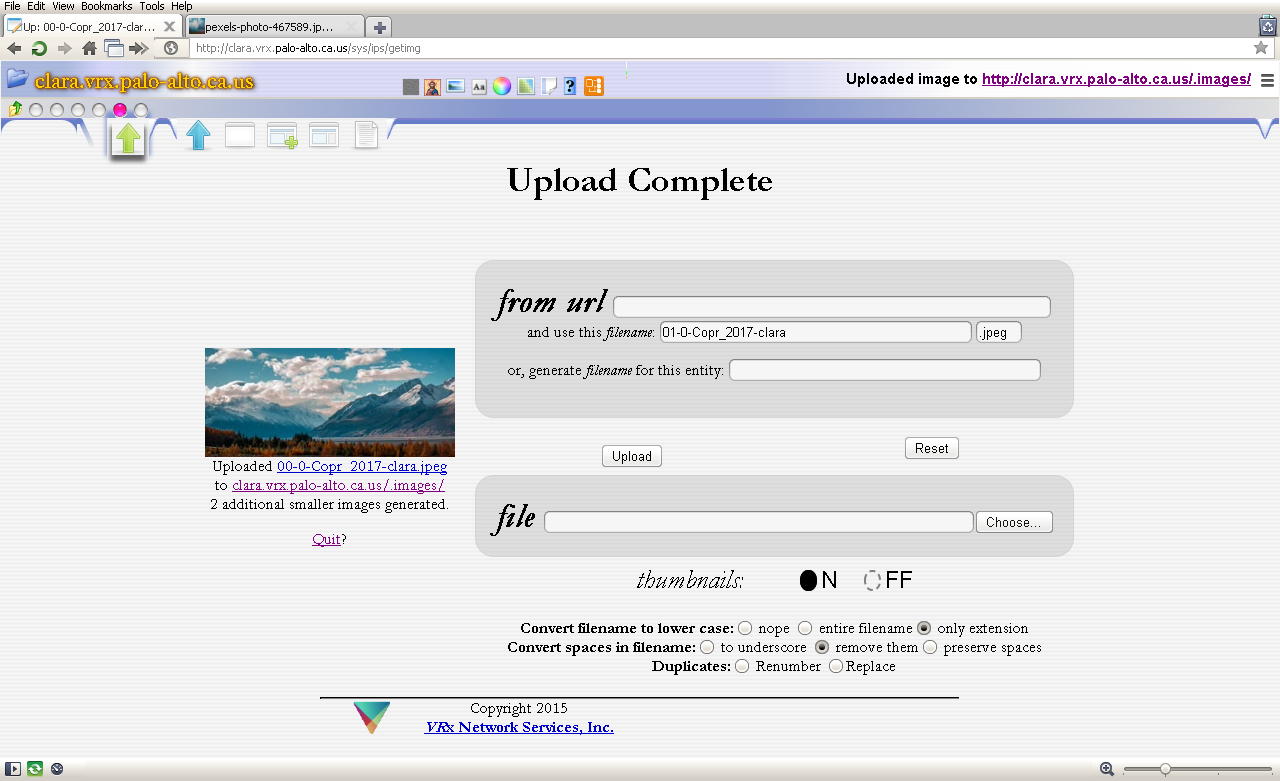This screenshot has height=781, width=1280.
Task: Click the window-with-plus icon
Action: coord(282,136)
